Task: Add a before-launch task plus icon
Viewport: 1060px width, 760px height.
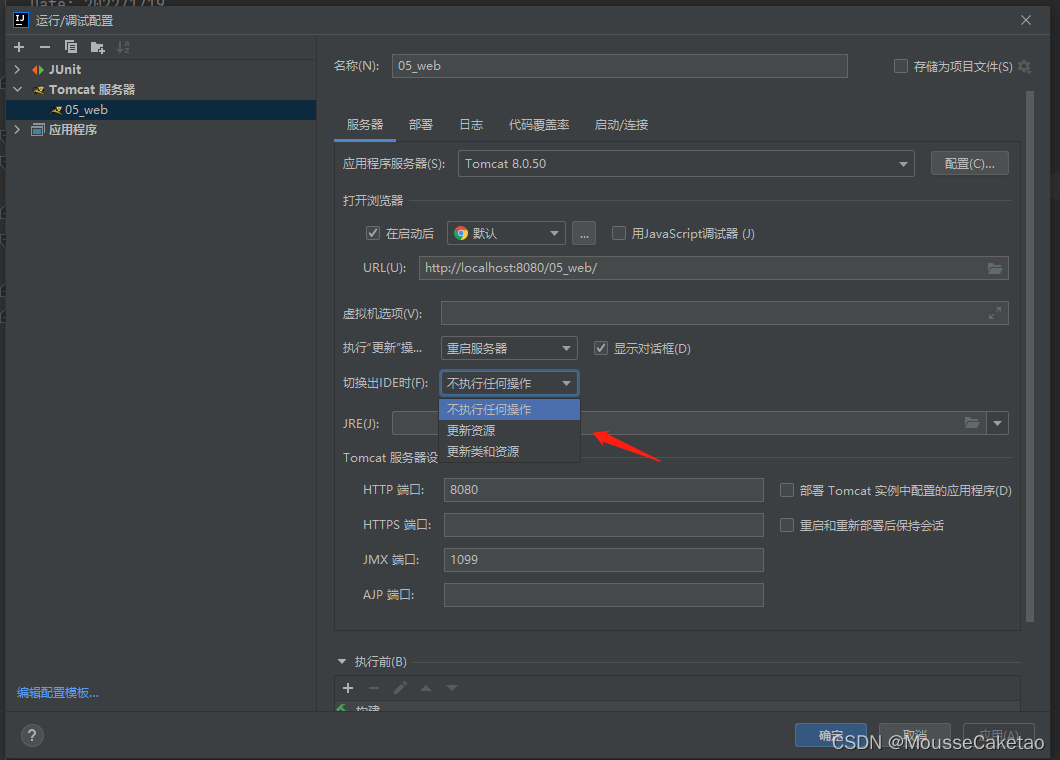Action: click(x=348, y=688)
